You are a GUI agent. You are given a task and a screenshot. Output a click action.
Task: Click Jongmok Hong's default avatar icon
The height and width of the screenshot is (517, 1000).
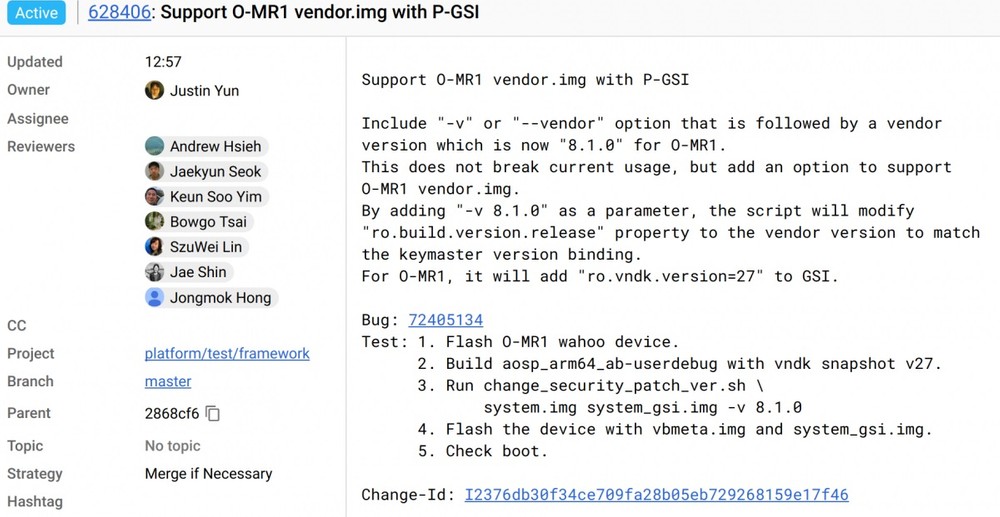click(154, 297)
